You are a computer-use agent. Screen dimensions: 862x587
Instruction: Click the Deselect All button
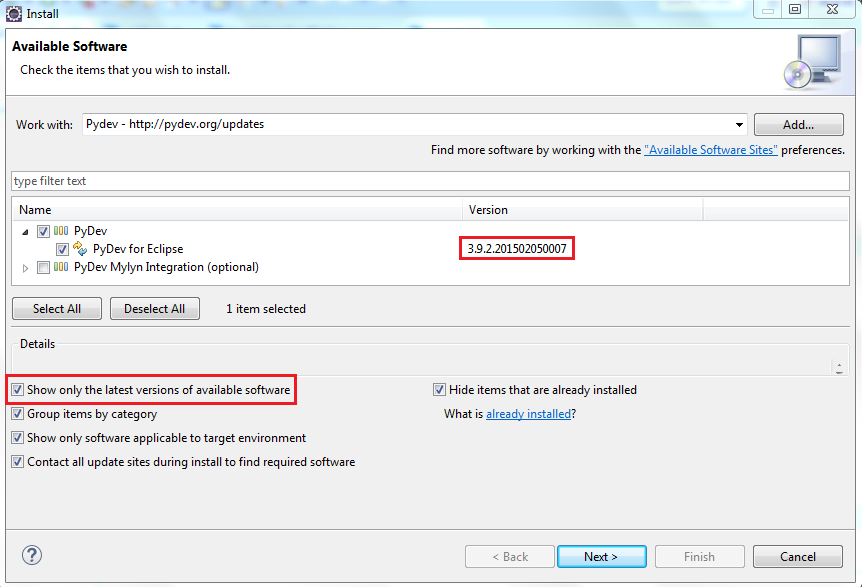click(154, 309)
